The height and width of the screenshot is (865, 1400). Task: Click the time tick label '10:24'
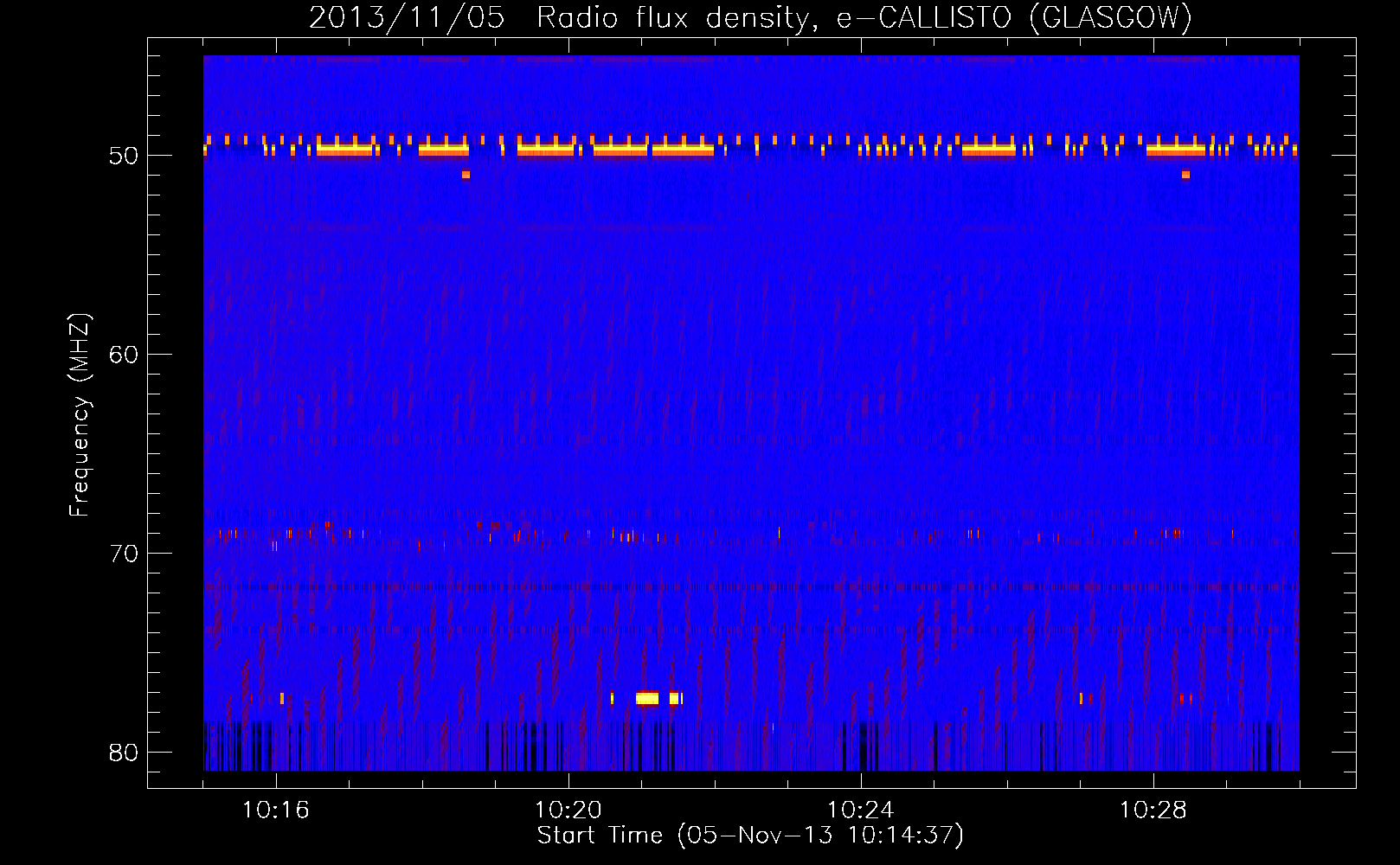[861, 811]
